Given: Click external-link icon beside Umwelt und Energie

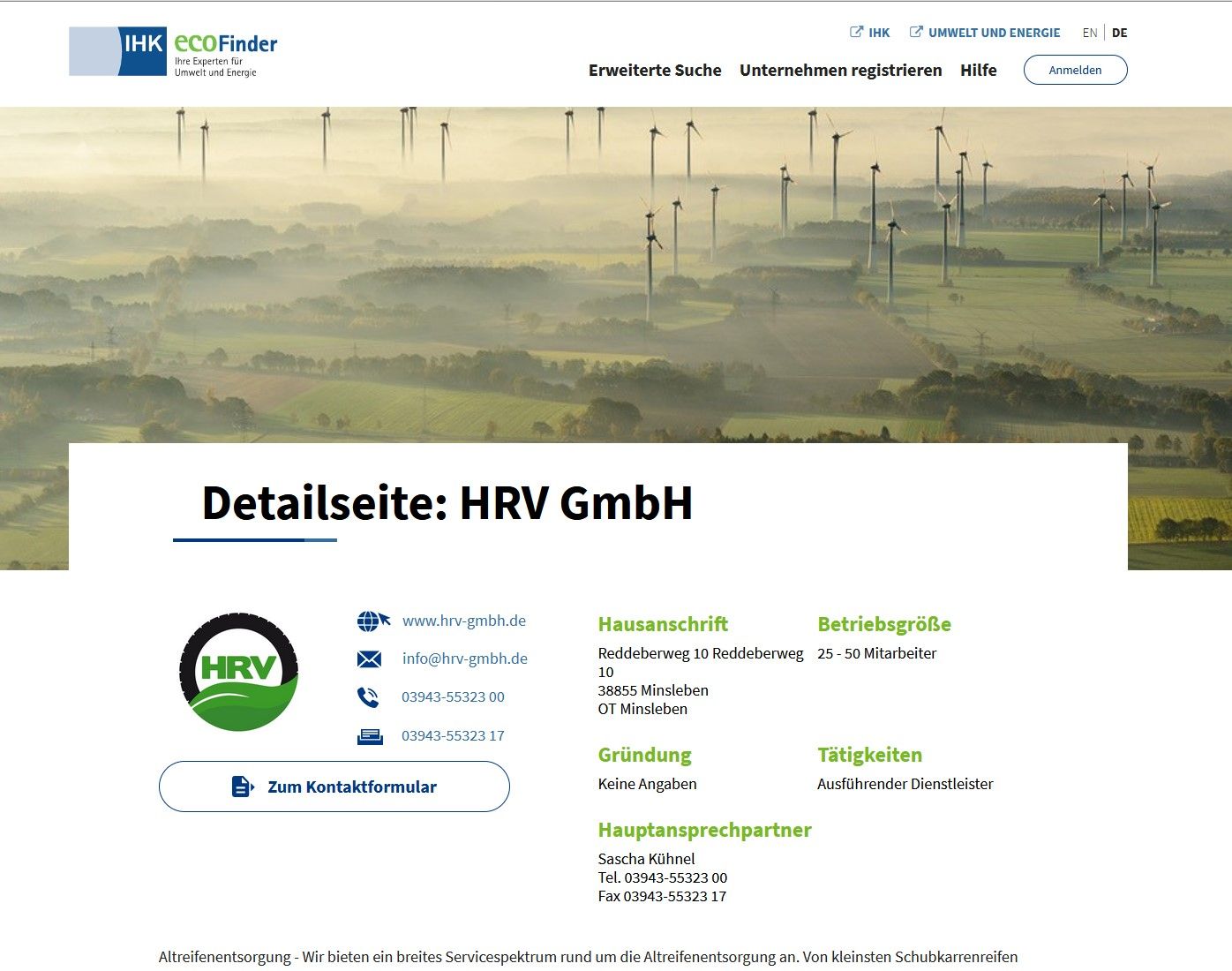Looking at the screenshot, I should (916, 33).
